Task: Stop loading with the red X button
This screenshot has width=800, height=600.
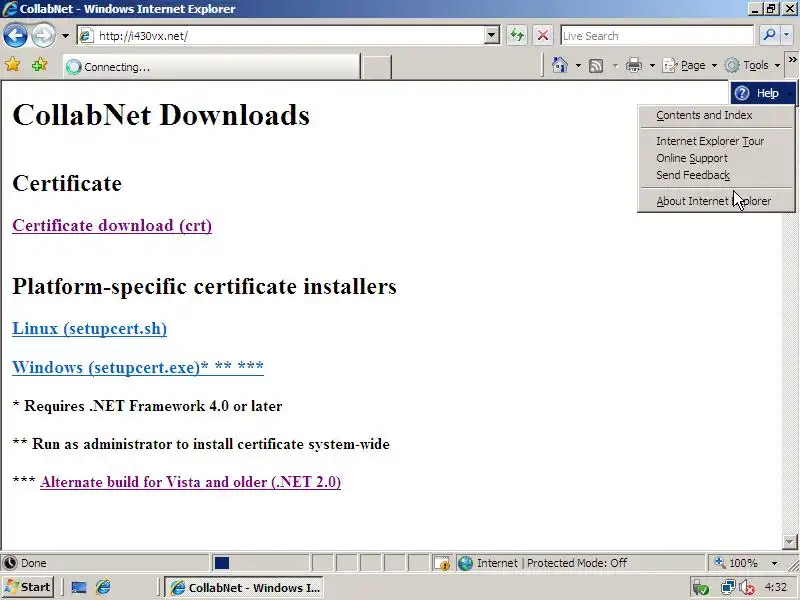Action: click(543, 36)
